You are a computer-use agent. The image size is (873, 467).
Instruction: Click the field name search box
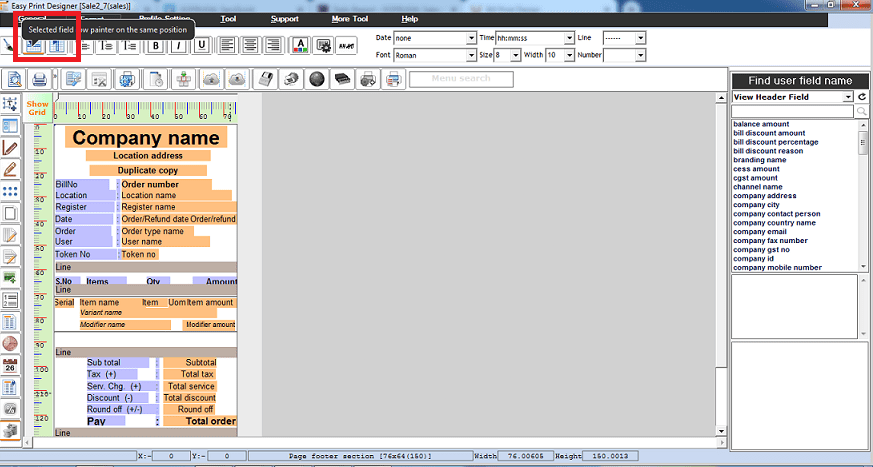(792, 111)
